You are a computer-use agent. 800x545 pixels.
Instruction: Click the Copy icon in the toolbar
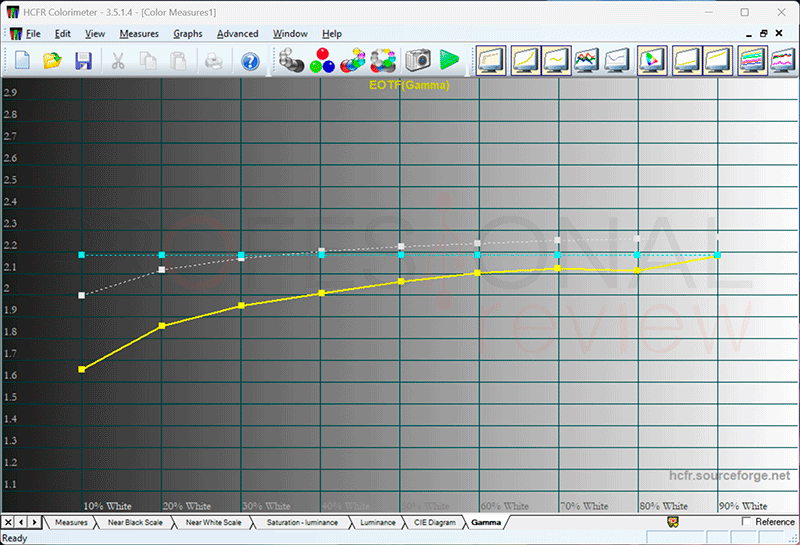tap(148, 61)
